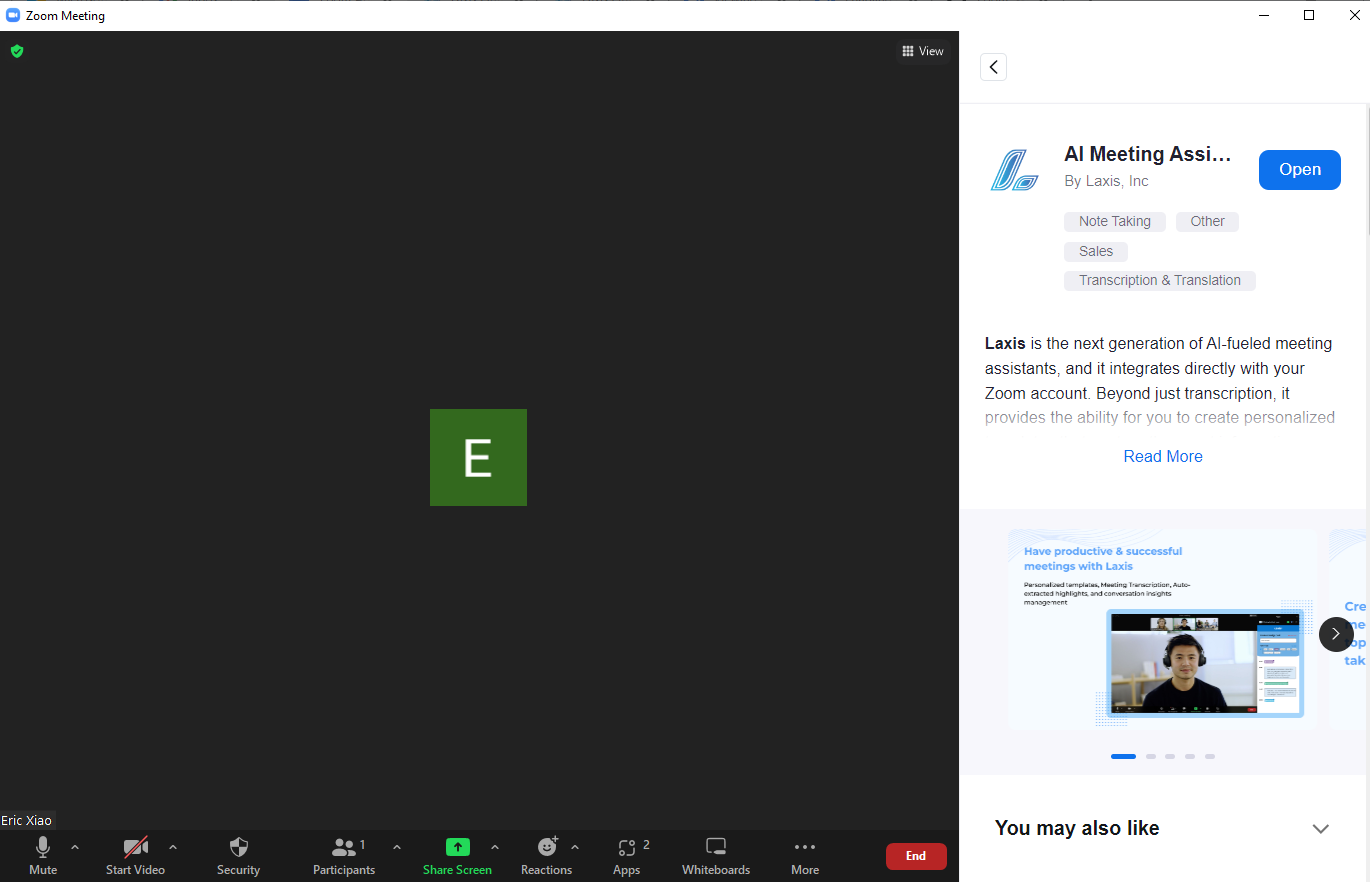Open Reactions smiley menu
This screenshot has height=882, width=1370.
[x=546, y=856]
